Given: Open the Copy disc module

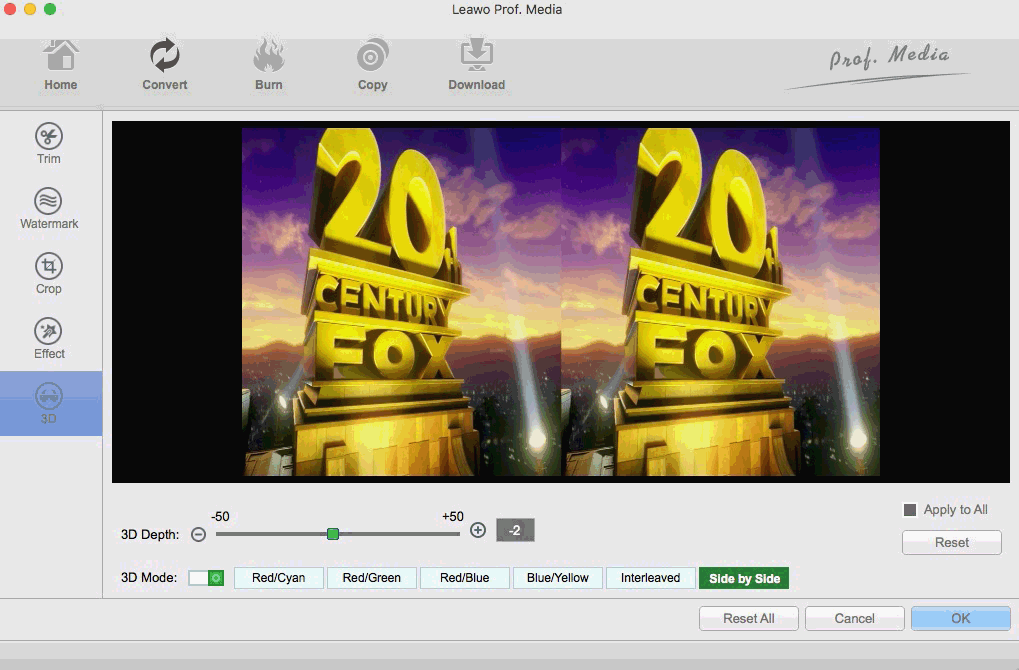Looking at the screenshot, I should coord(372,65).
